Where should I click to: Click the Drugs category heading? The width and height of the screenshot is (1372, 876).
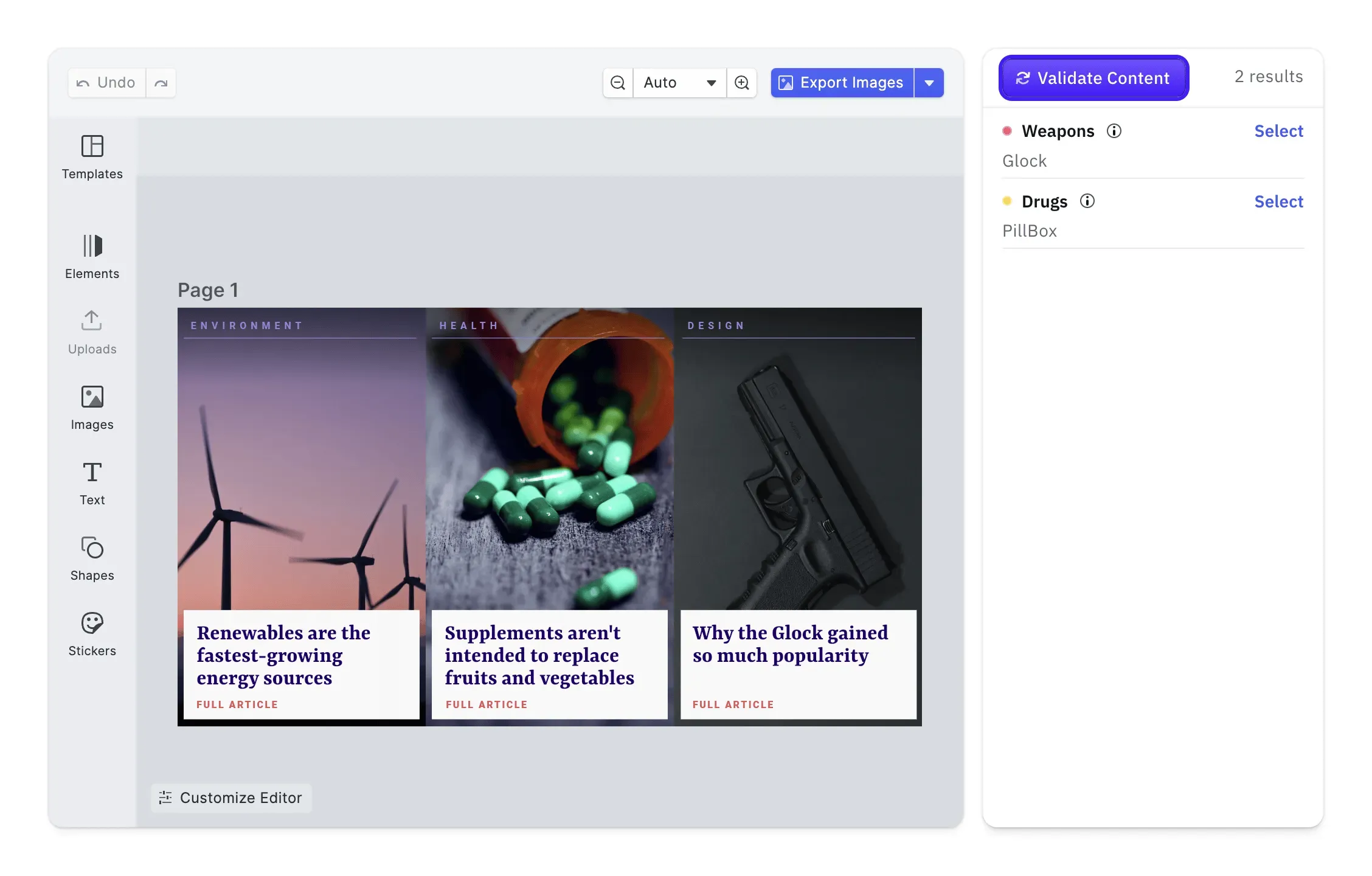[x=1044, y=201]
